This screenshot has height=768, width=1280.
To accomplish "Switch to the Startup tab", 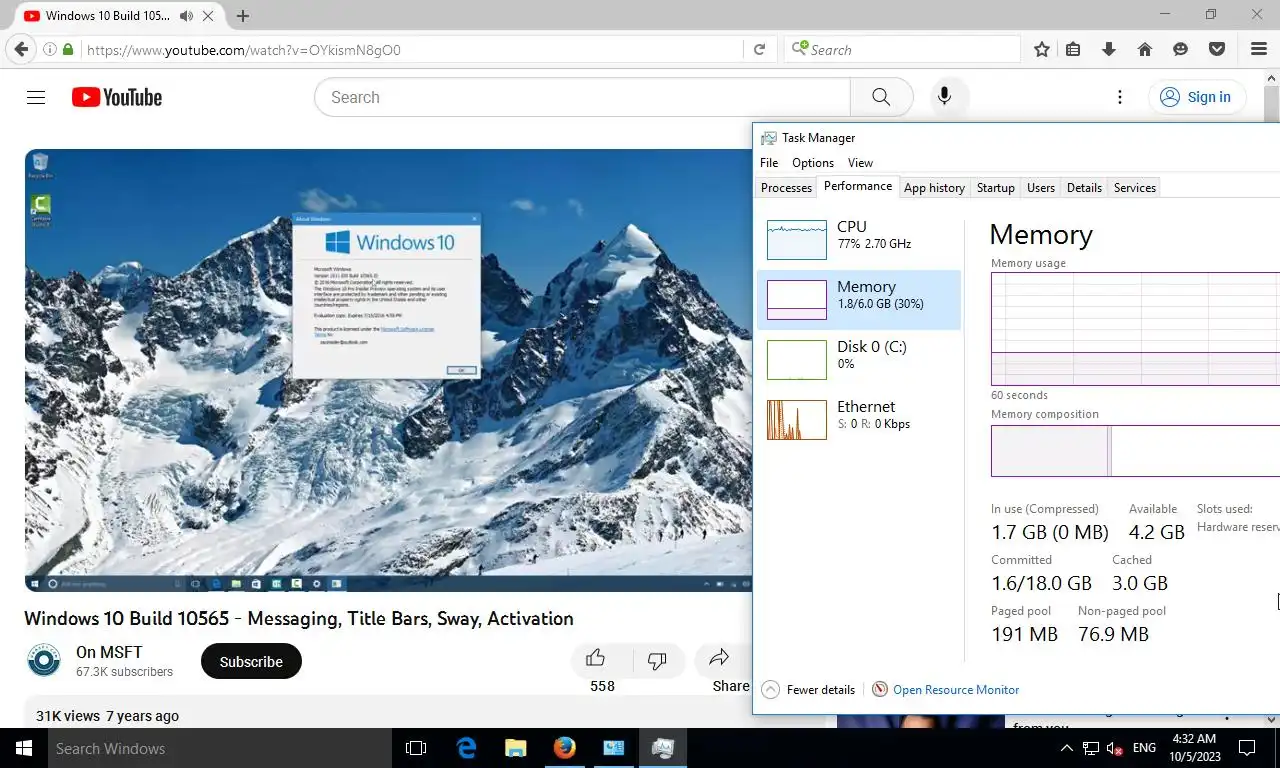I will [996, 187].
